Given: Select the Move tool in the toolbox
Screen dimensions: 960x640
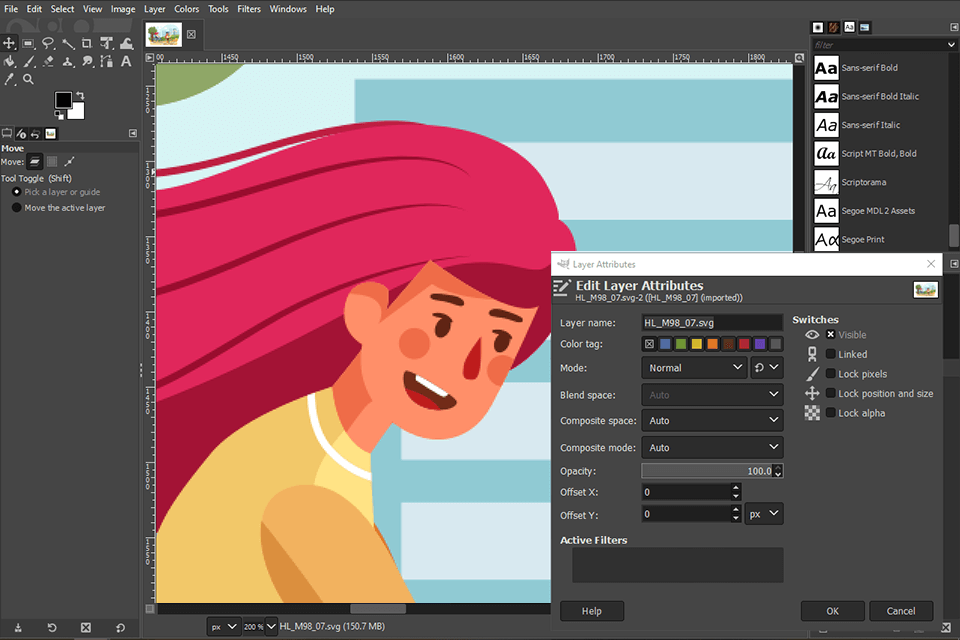Looking at the screenshot, I should coord(9,43).
